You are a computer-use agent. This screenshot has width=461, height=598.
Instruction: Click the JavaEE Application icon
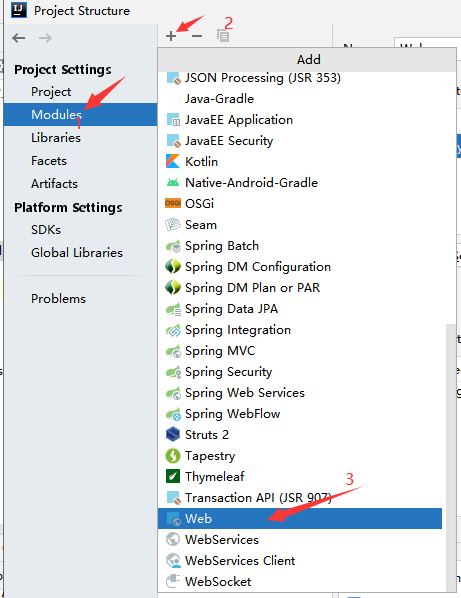click(x=173, y=120)
